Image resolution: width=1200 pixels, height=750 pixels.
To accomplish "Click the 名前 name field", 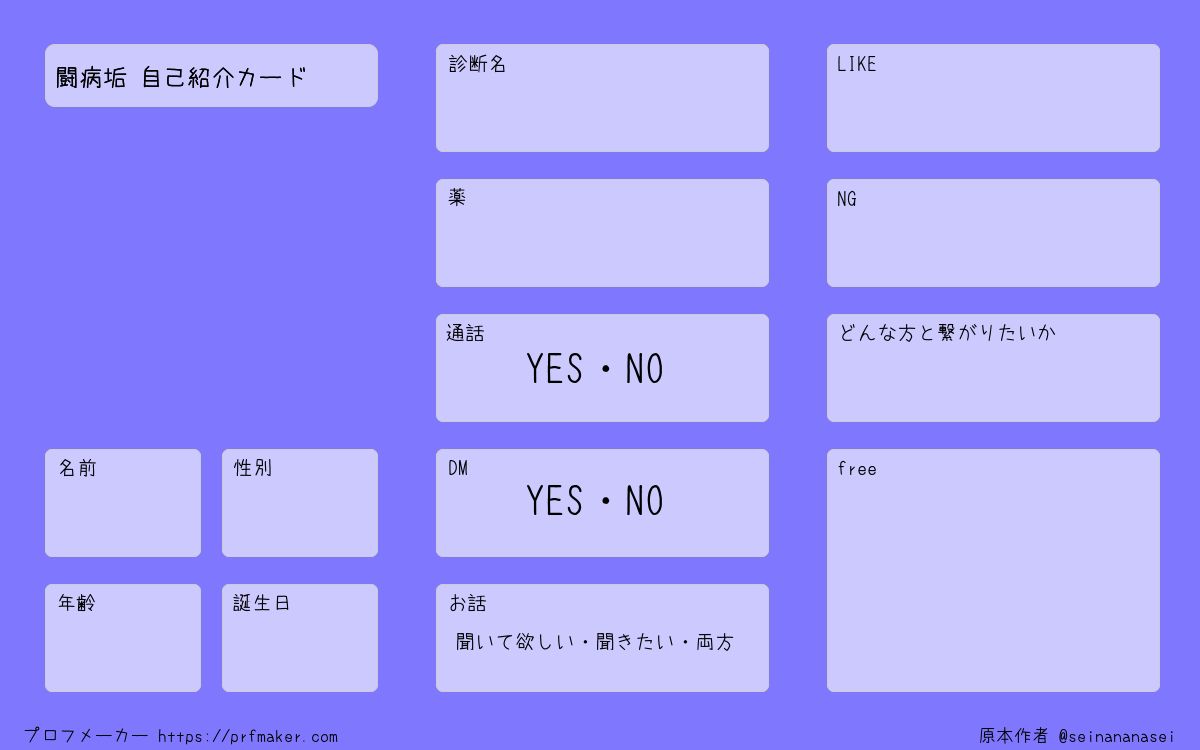I will (123, 503).
